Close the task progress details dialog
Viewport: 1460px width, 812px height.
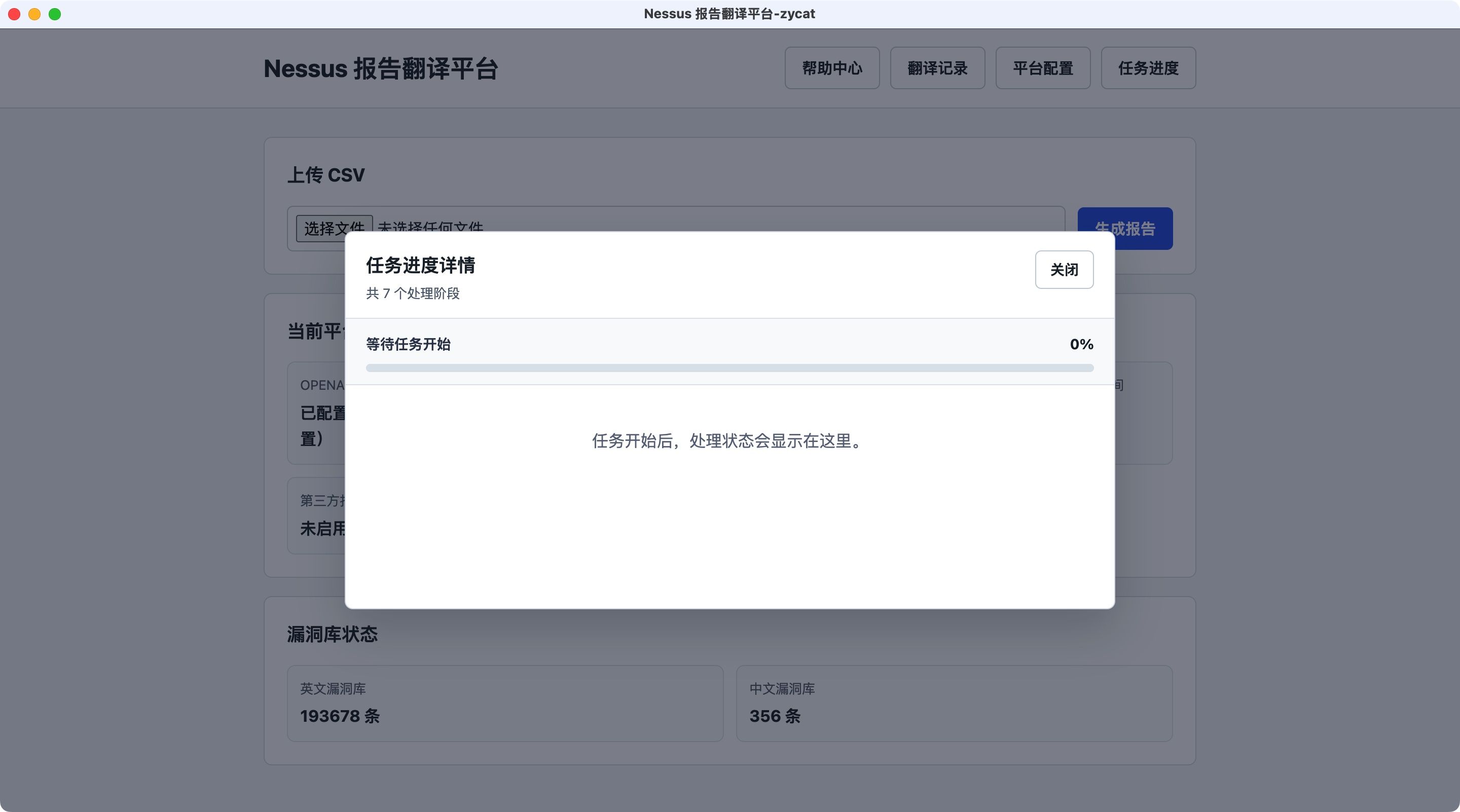pyautogui.click(x=1064, y=270)
